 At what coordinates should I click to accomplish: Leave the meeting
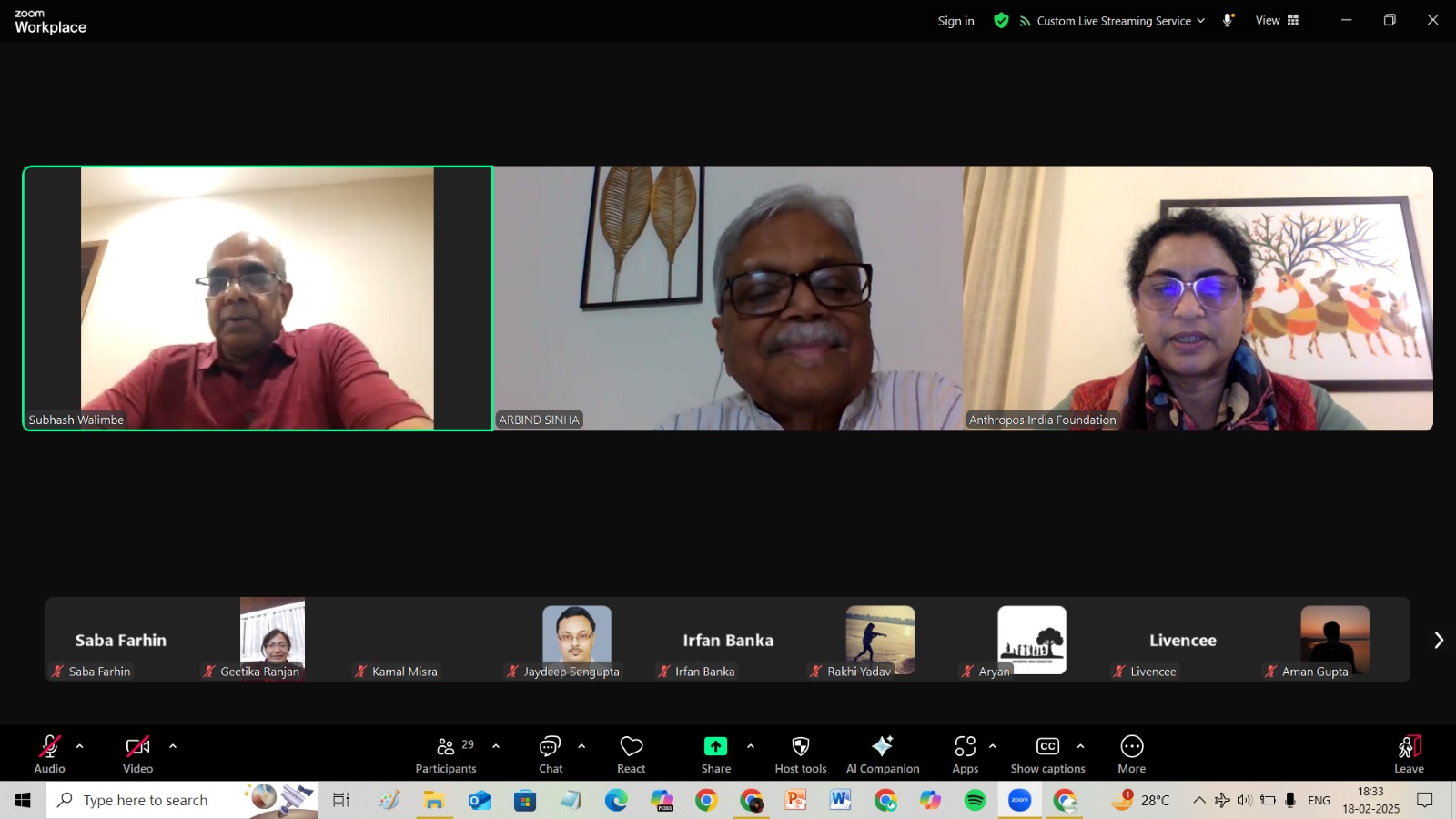(x=1409, y=754)
